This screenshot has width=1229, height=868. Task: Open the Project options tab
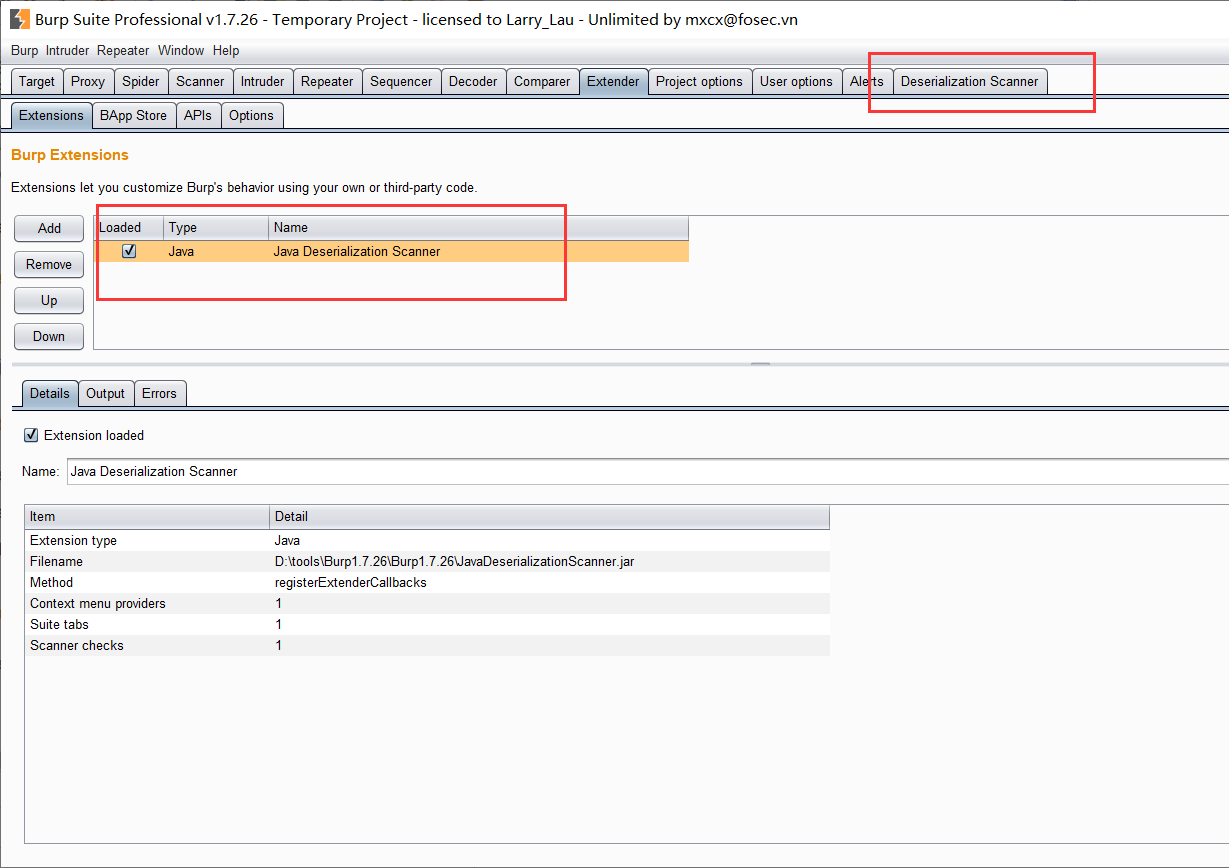(x=699, y=81)
